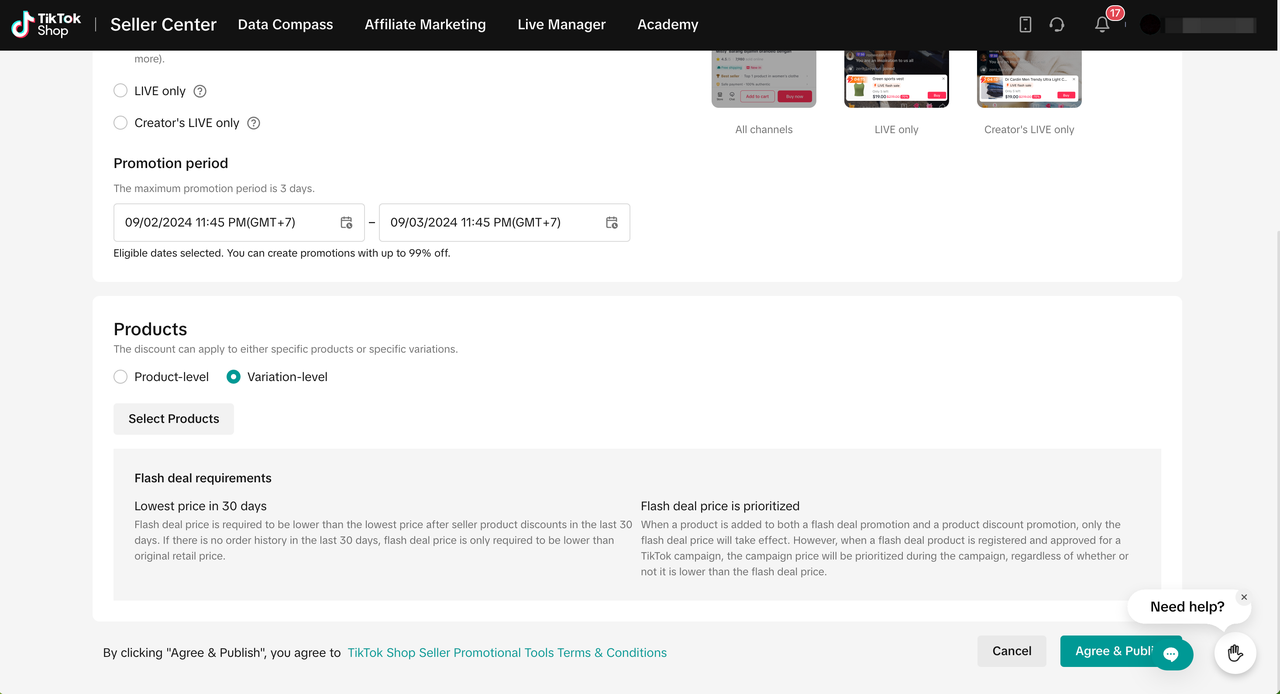Click the Select Products button
1280x694 pixels.
(x=174, y=419)
